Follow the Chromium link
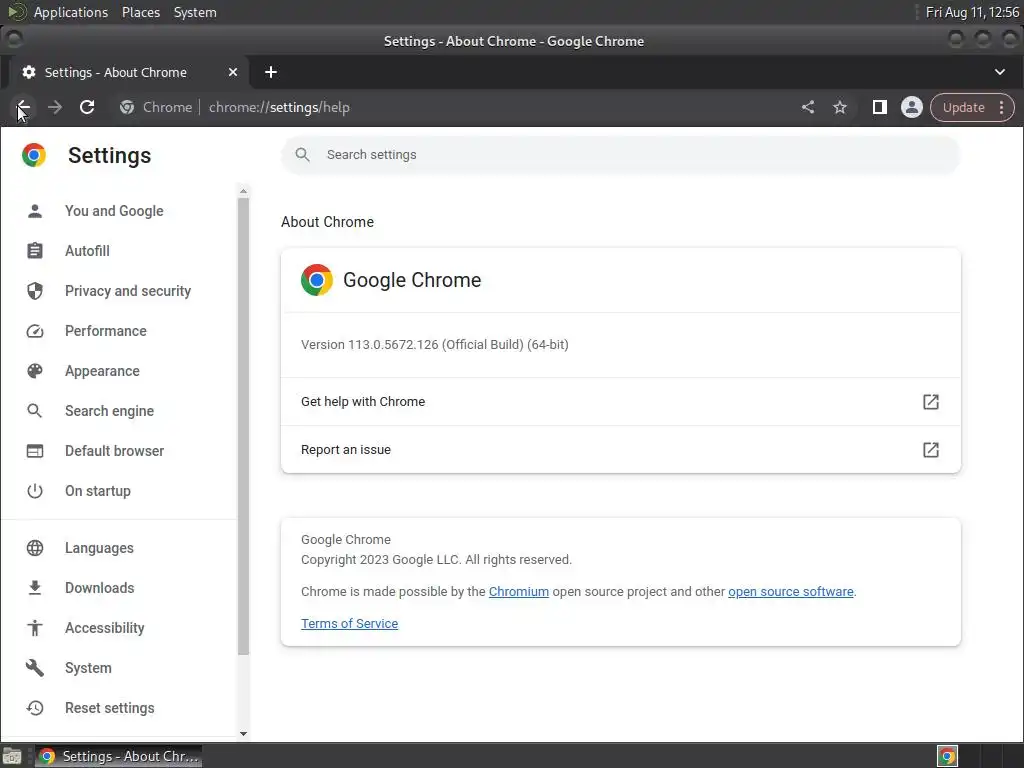This screenshot has height=768, width=1024. (519, 592)
